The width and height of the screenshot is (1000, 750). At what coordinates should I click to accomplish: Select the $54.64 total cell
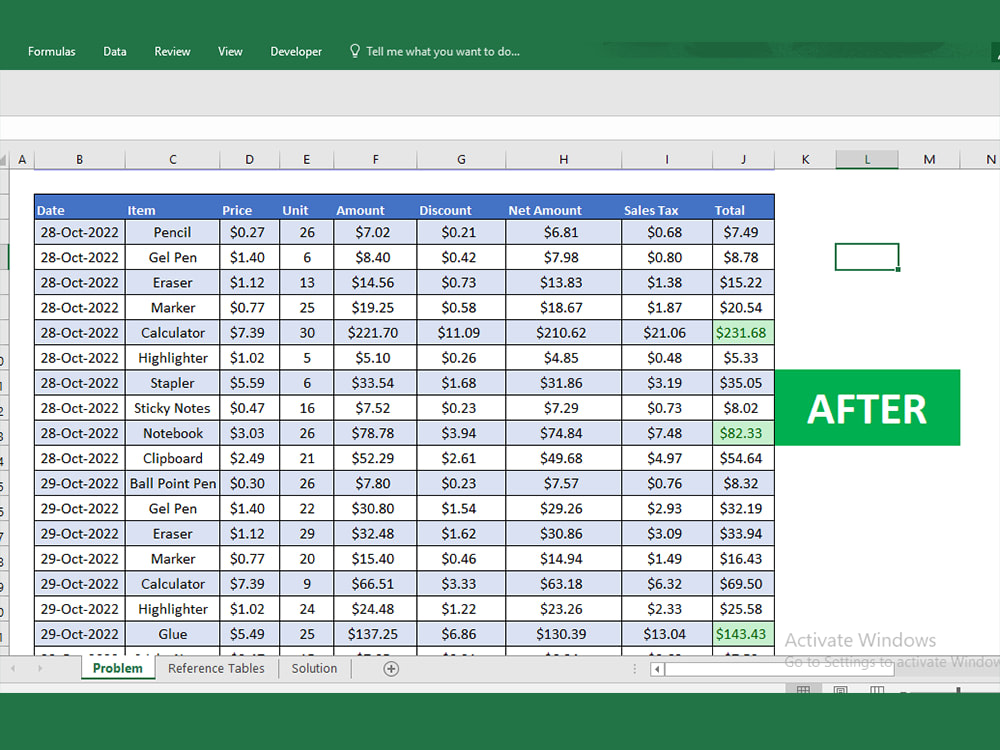[744, 459]
